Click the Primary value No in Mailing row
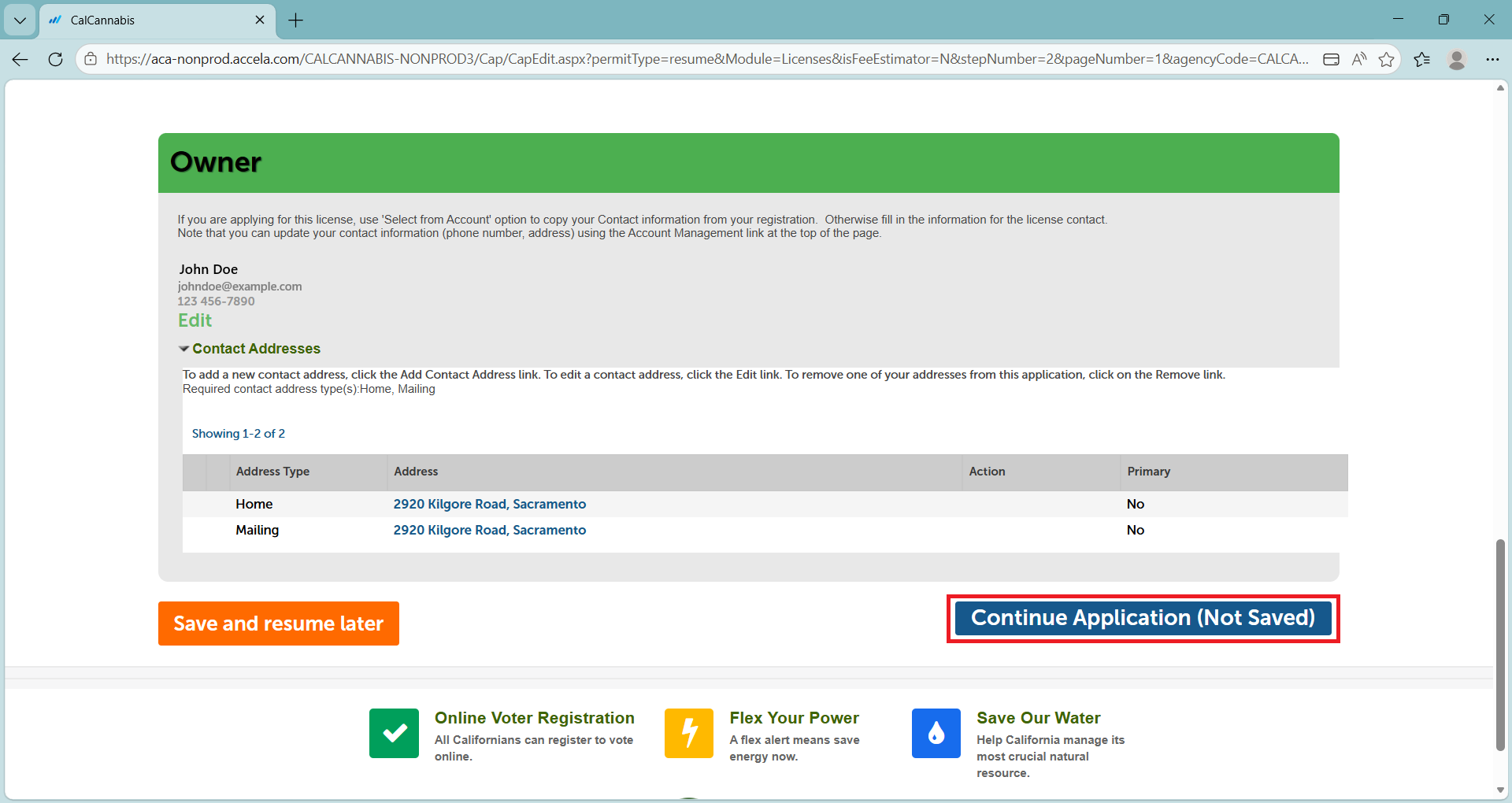Screen dimensions: 1512x803 (1135, 530)
